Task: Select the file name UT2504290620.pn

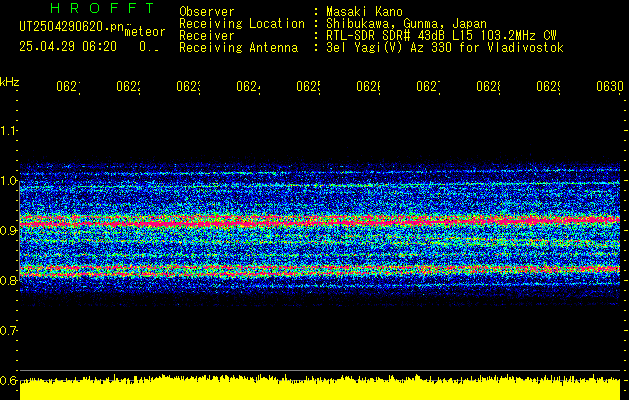Action: point(71,27)
